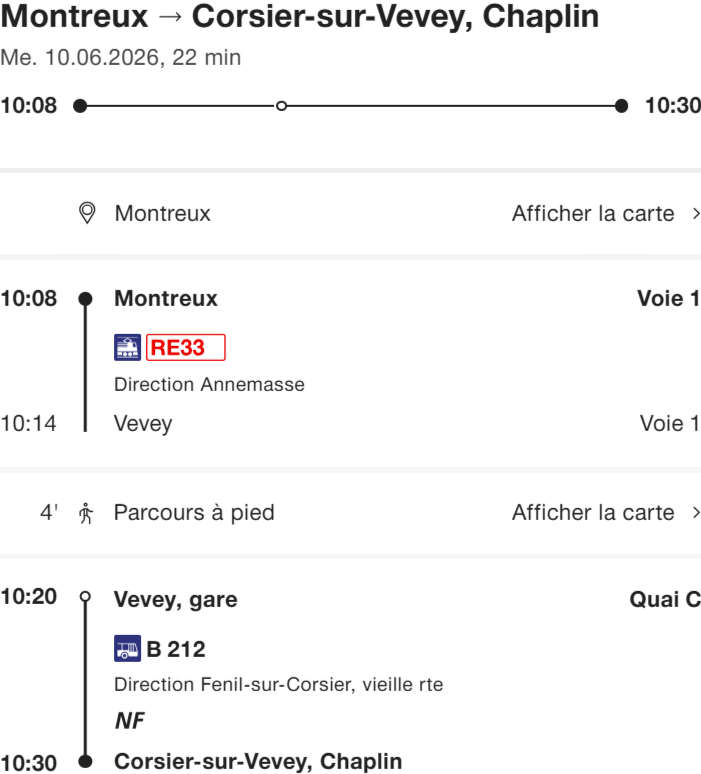Image resolution: width=701 pixels, height=774 pixels.
Task: Open map via chevron in walking row
Action: [x=696, y=513]
